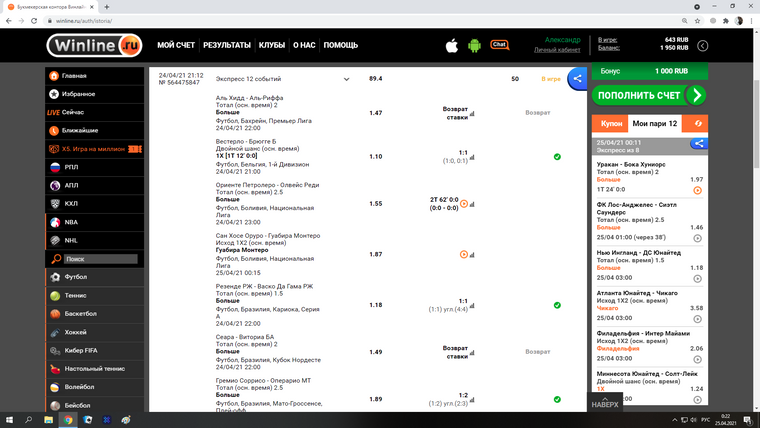Open Баскетбол sport category
This screenshot has width=760, height=428.
95,314
